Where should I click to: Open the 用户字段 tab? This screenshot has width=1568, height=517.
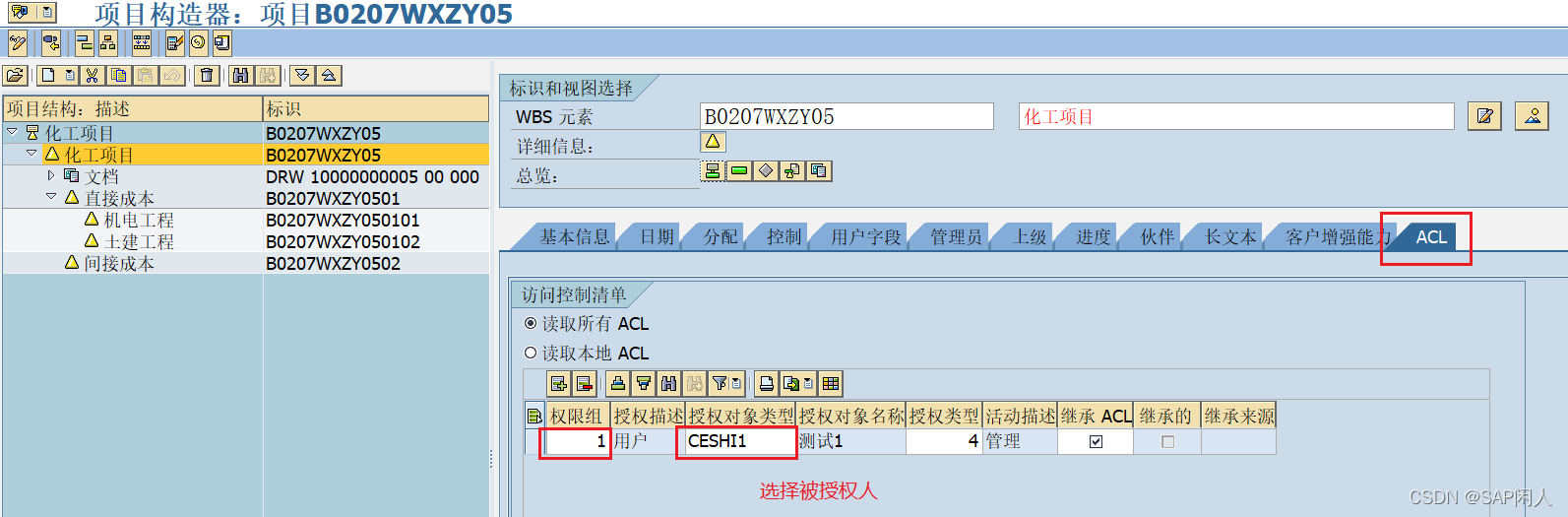point(865,236)
